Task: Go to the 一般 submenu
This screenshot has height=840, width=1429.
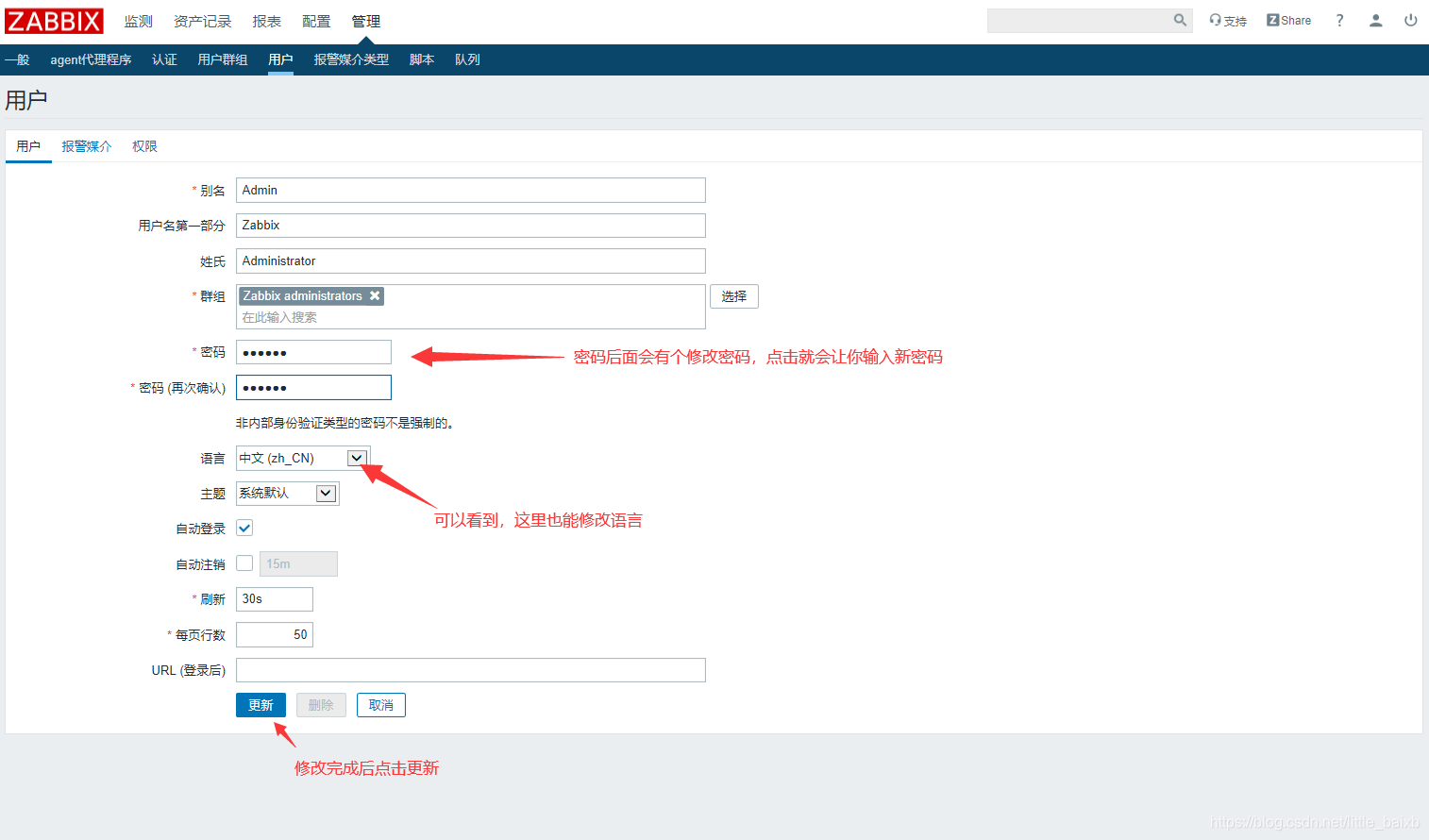Action: click(x=17, y=59)
